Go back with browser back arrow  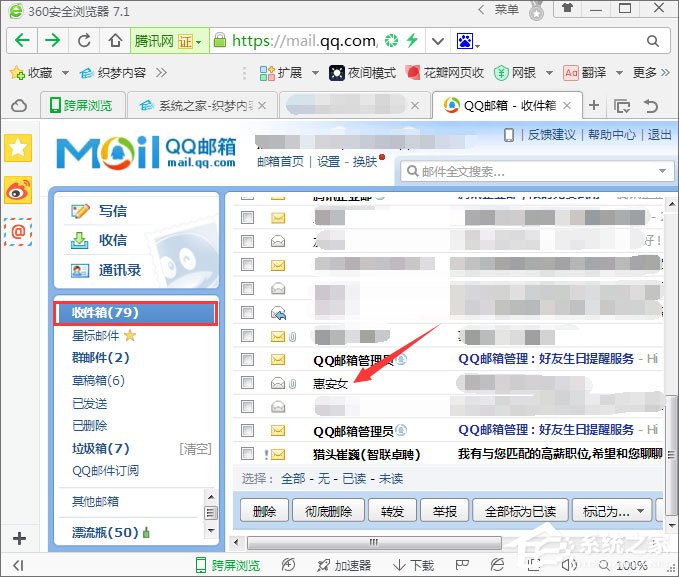[22, 41]
